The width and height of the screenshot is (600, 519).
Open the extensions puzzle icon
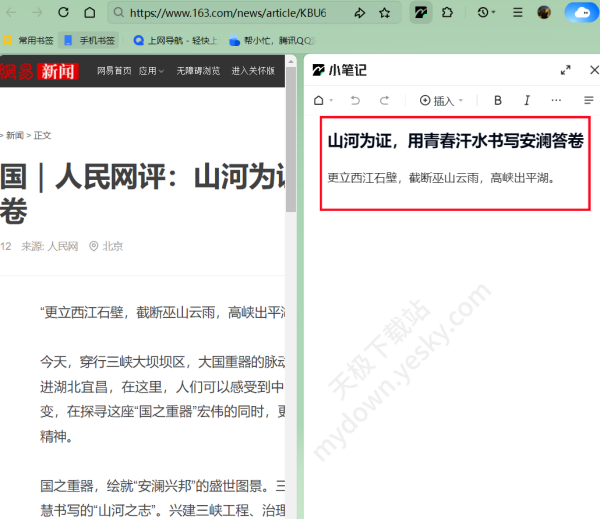pyautogui.click(x=447, y=13)
